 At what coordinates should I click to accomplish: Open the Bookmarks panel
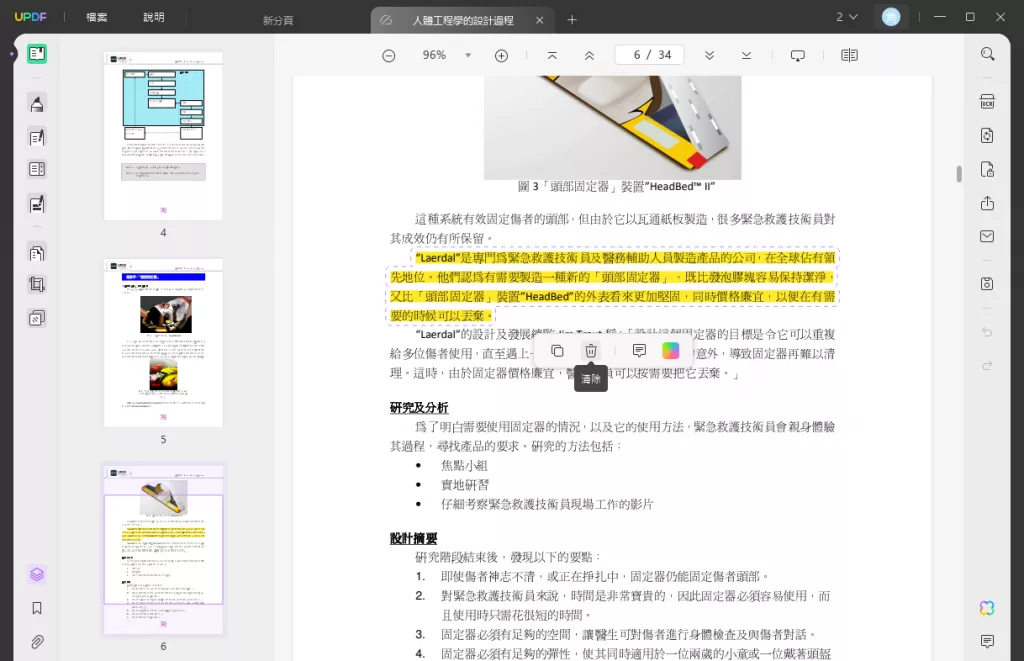point(37,608)
